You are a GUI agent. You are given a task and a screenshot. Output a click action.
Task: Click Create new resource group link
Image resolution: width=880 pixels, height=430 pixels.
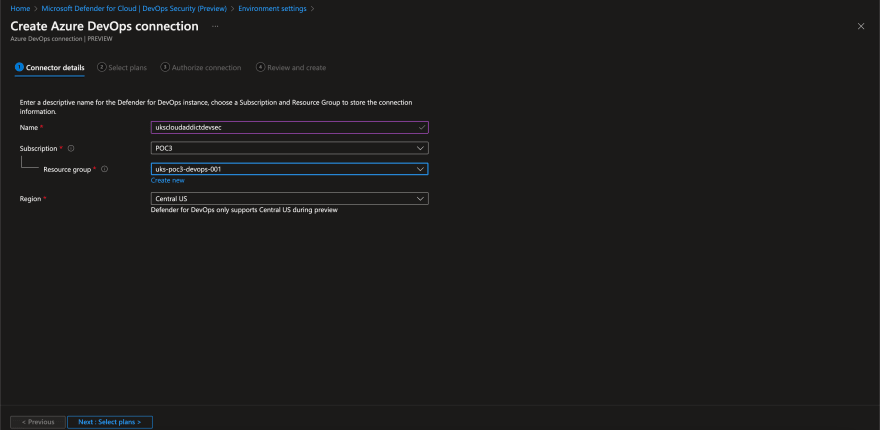point(167,180)
